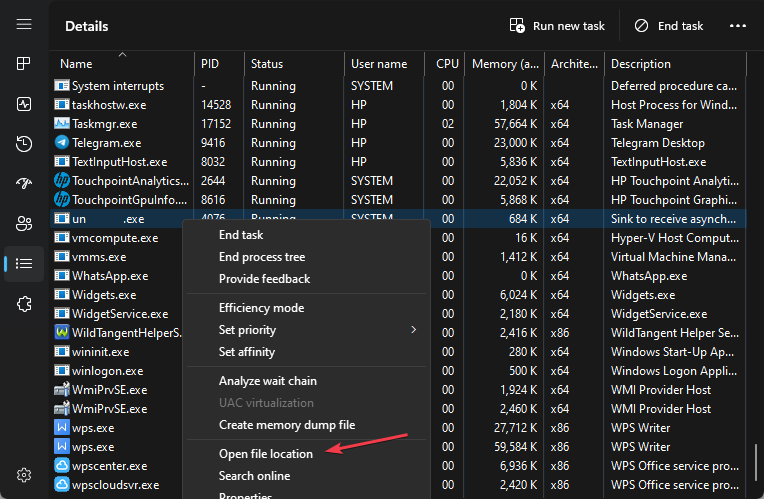Image resolution: width=764 pixels, height=499 pixels.
Task: Open the hamburger navigation menu
Action: (24, 24)
